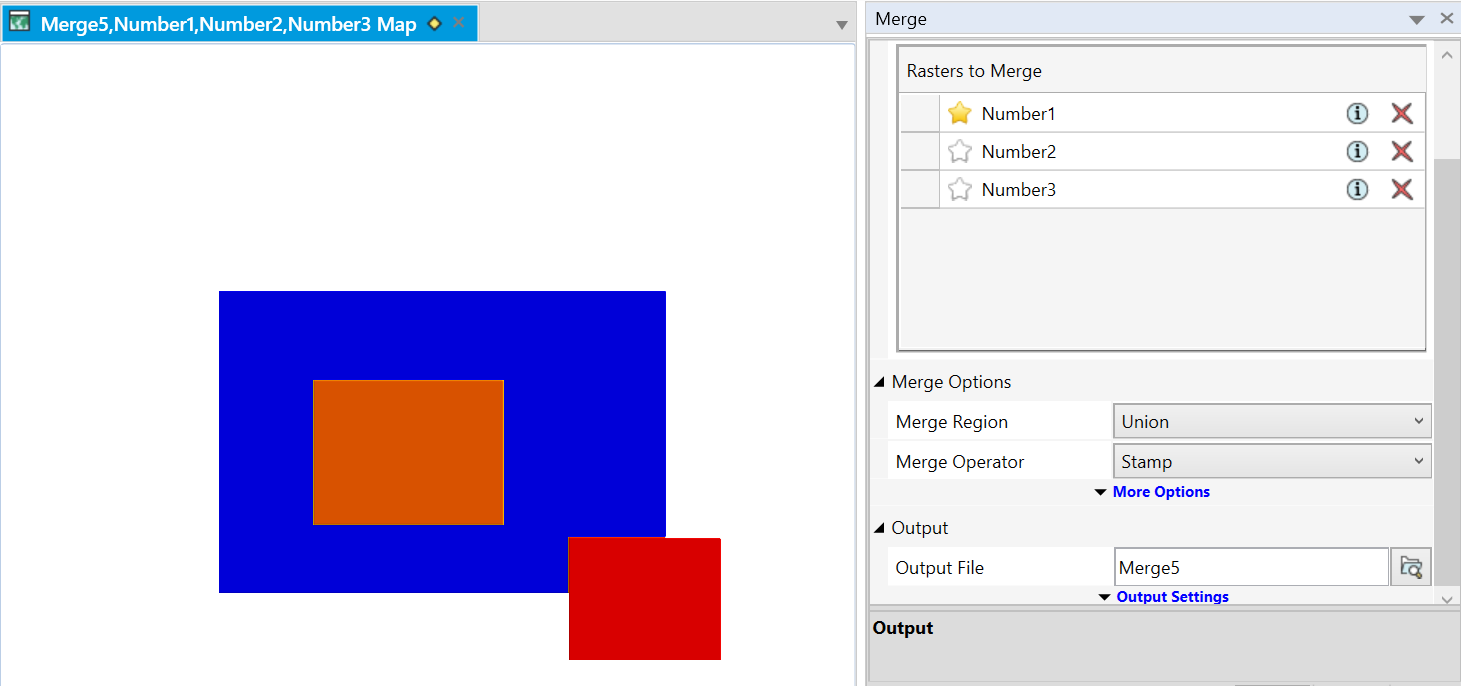Viewport: 1461px width, 686px height.
Task: Collapse the Output section
Action: click(880, 528)
